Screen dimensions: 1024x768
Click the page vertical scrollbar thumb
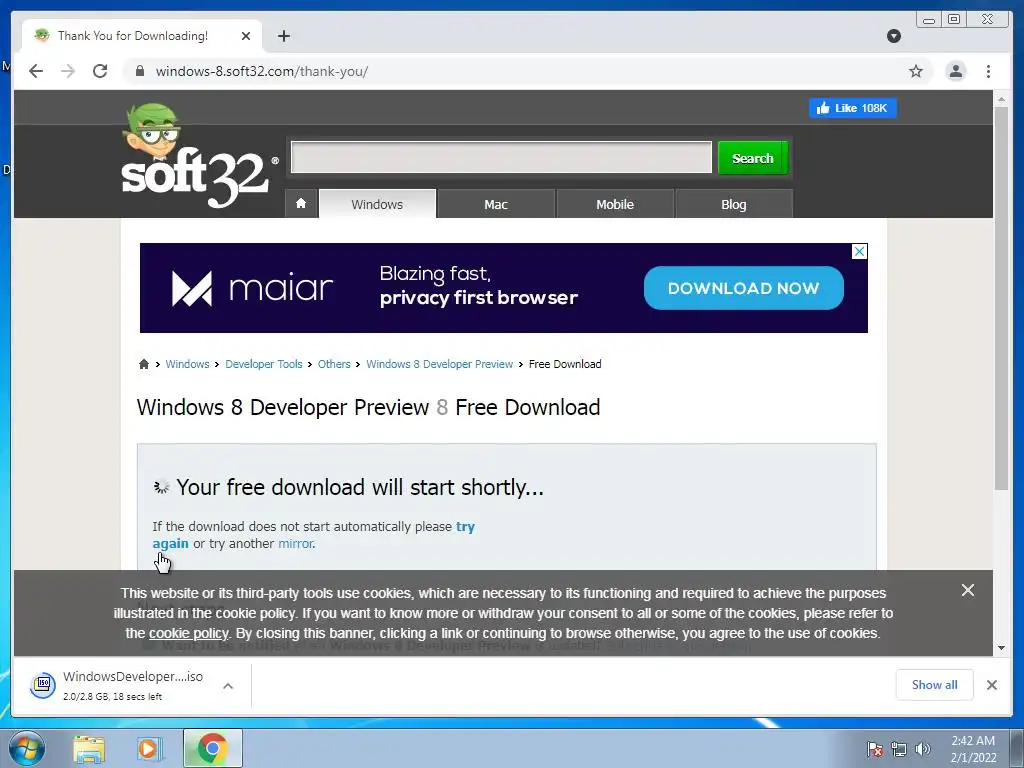coord(1001,298)
